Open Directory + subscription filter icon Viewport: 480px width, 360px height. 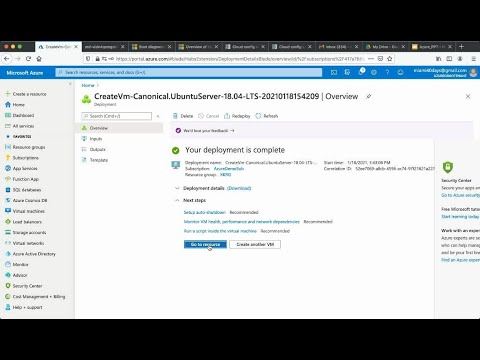[347, 72]
